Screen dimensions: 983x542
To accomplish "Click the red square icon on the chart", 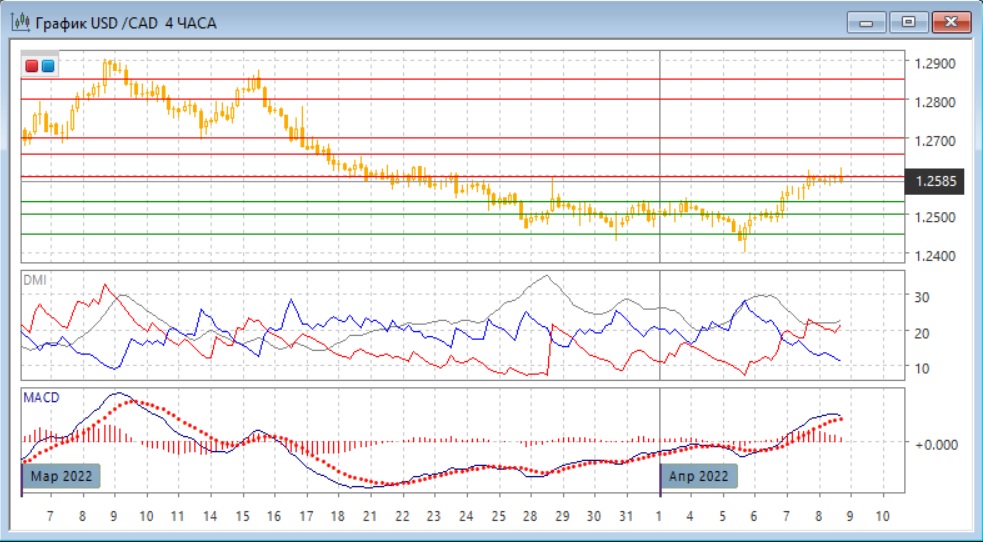I will [32, 66].
